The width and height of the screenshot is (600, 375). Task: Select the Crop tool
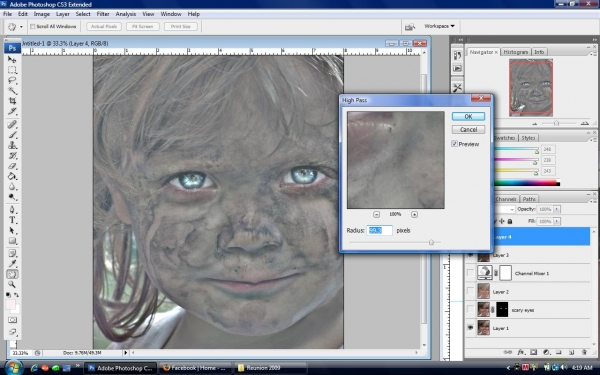pos(12,101)
